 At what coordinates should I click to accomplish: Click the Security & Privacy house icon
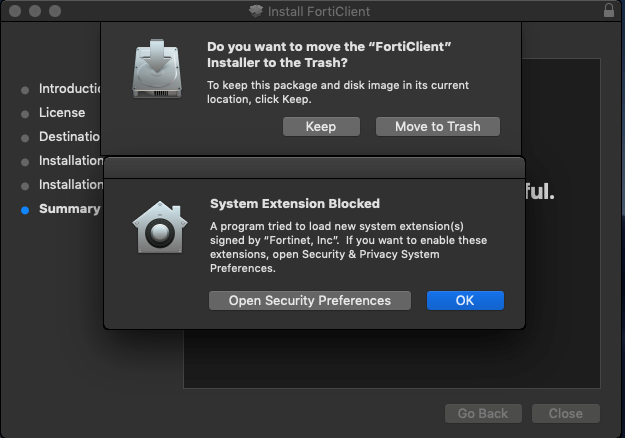[160, 225]
